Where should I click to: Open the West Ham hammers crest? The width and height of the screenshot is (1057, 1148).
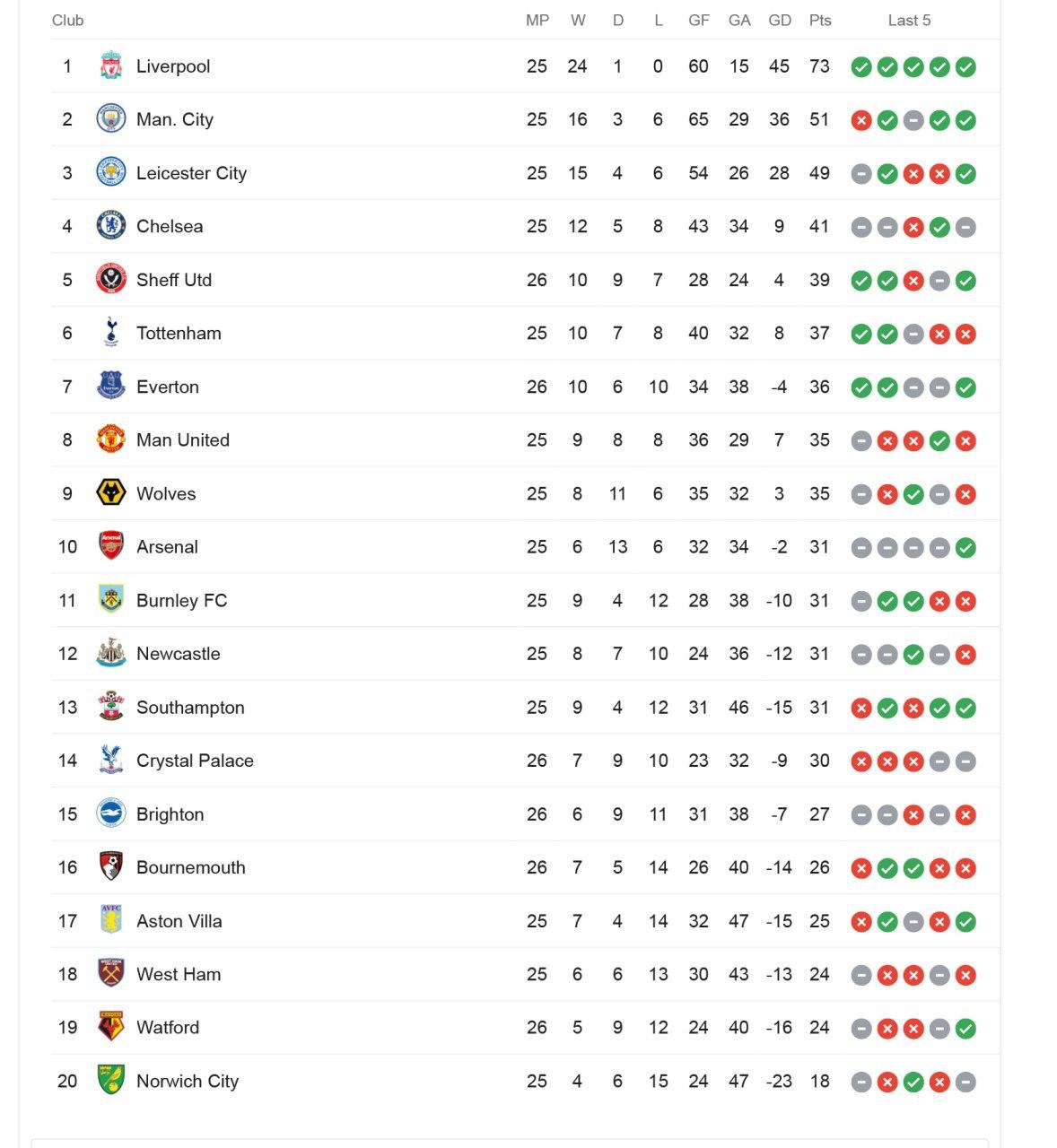point(111,974)
